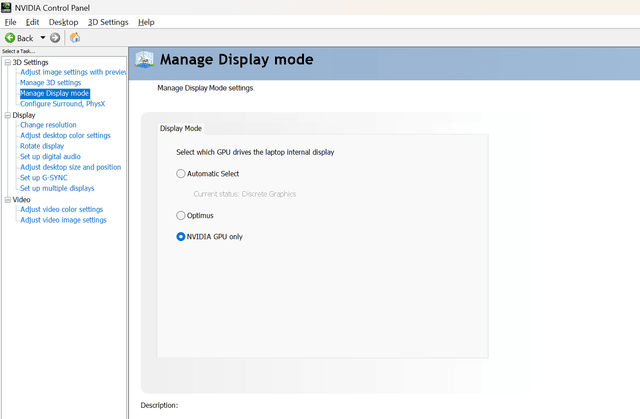
Task: Open Adjust desktop color settings
Action: coord(65,135)
